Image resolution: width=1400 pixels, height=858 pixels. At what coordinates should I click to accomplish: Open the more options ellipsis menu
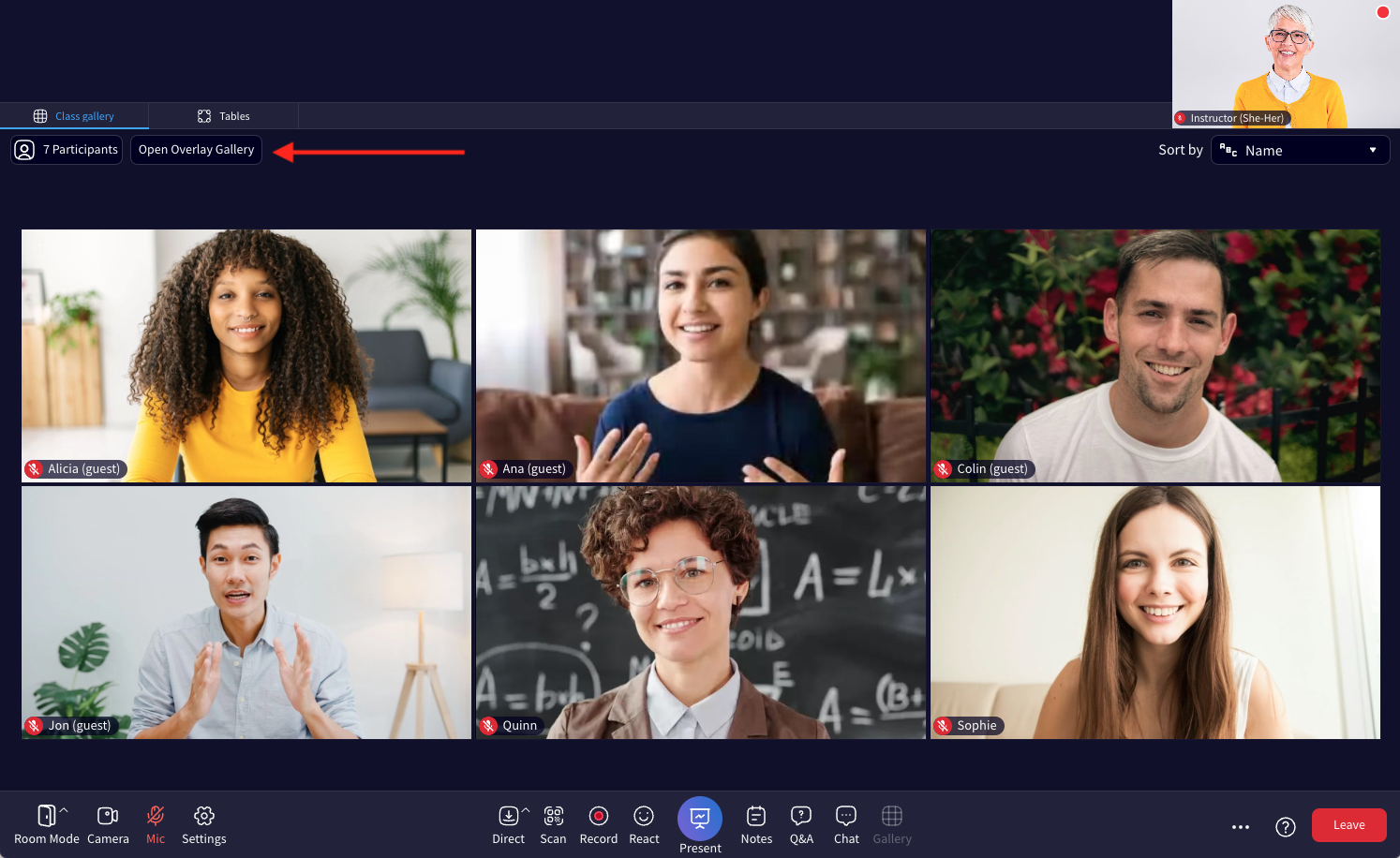tap(1241, 826)
